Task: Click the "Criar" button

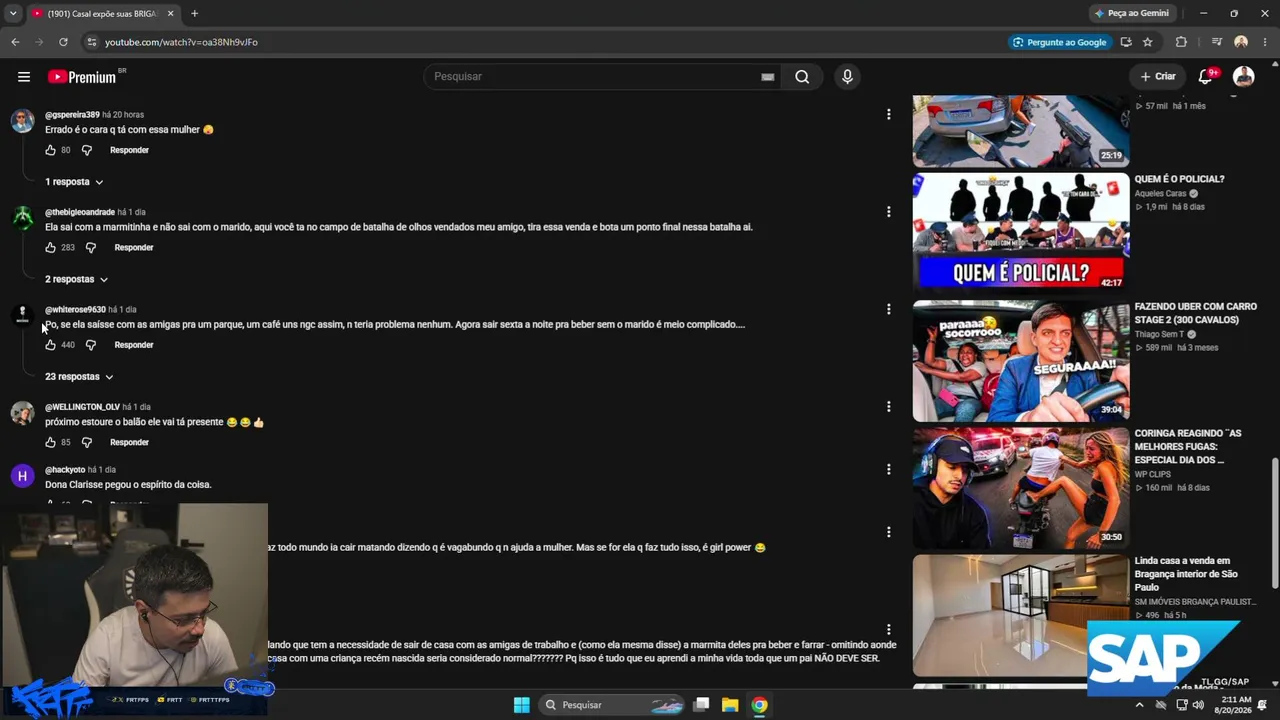Action: click(x=1158, y=77)
